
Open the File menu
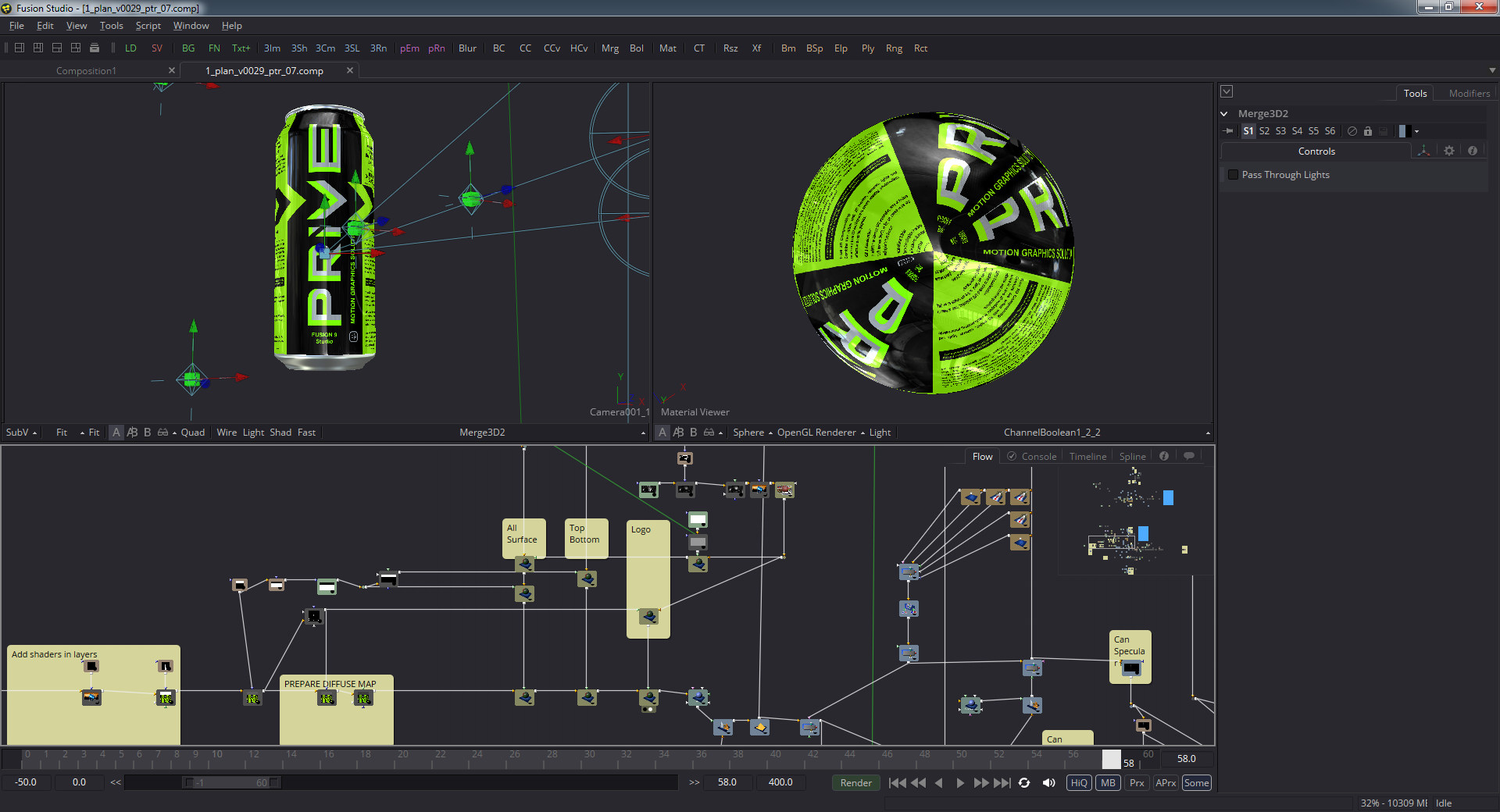pos(16,25)
